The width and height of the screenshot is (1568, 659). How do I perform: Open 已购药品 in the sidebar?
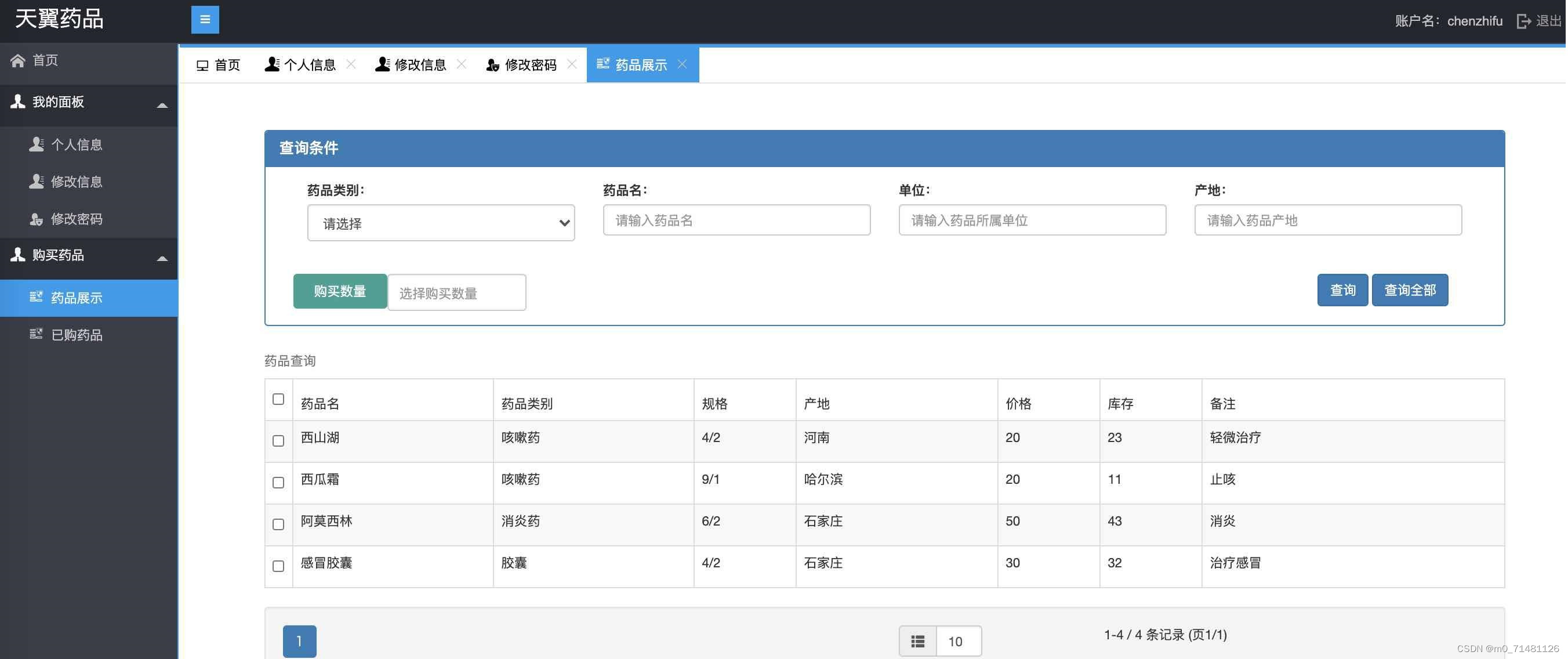pos(89,334)
